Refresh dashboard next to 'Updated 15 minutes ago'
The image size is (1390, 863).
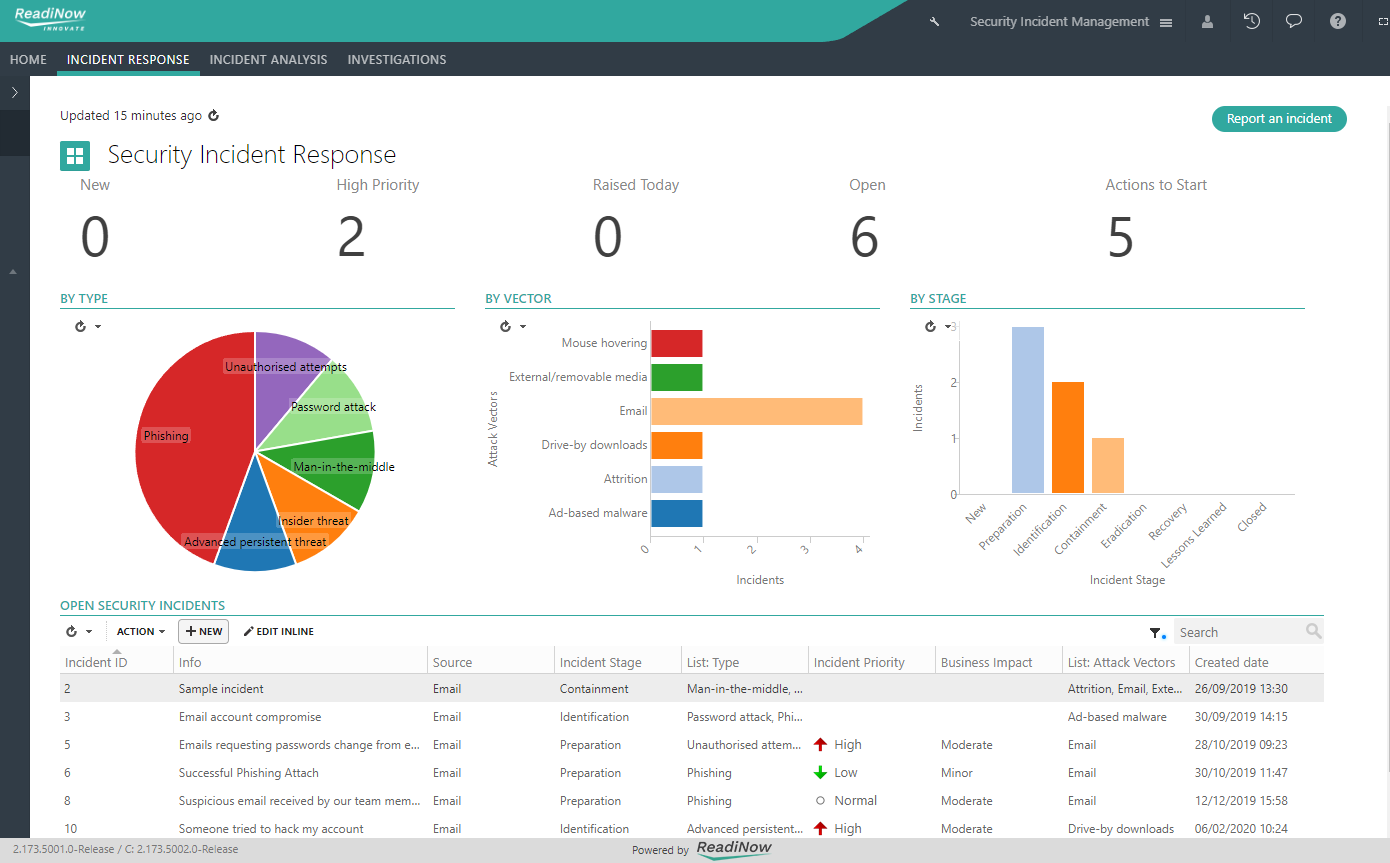pos(213,116)
